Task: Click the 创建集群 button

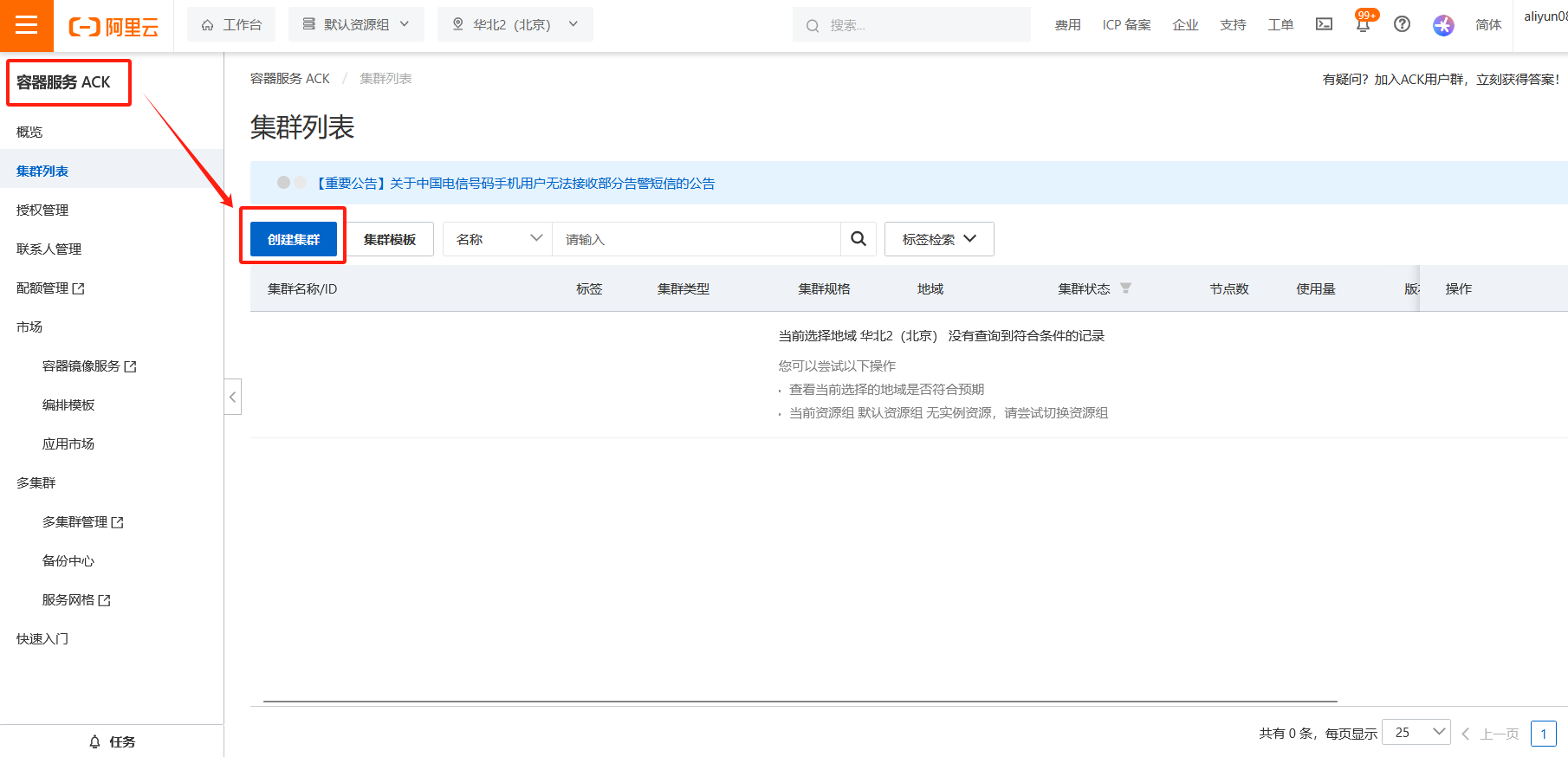Action: click(294, 239)
